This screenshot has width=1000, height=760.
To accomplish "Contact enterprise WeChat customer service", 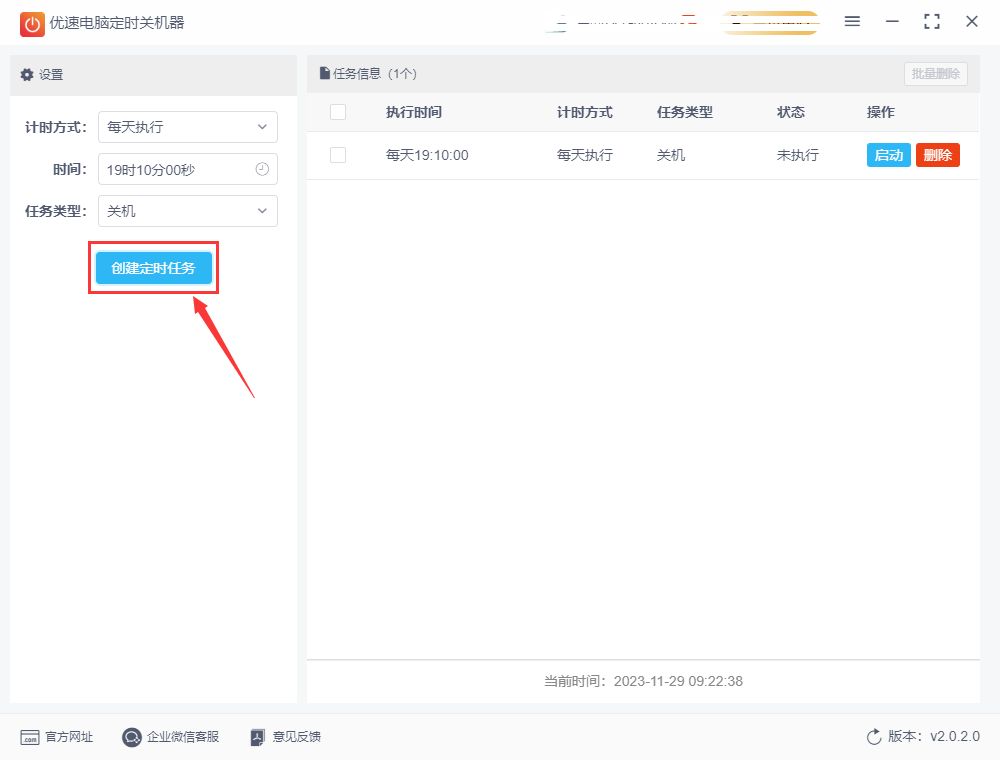I will (x=170, y=737).
